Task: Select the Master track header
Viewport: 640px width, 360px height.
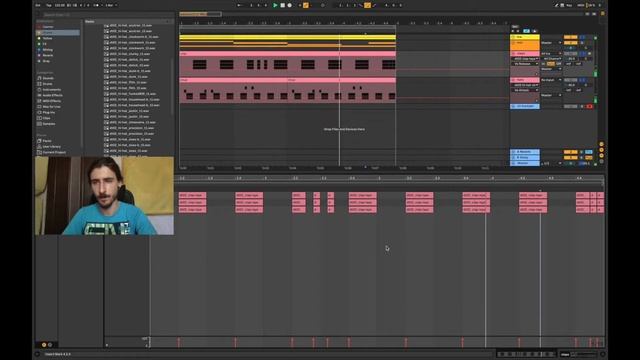Action: pos(524,163)
